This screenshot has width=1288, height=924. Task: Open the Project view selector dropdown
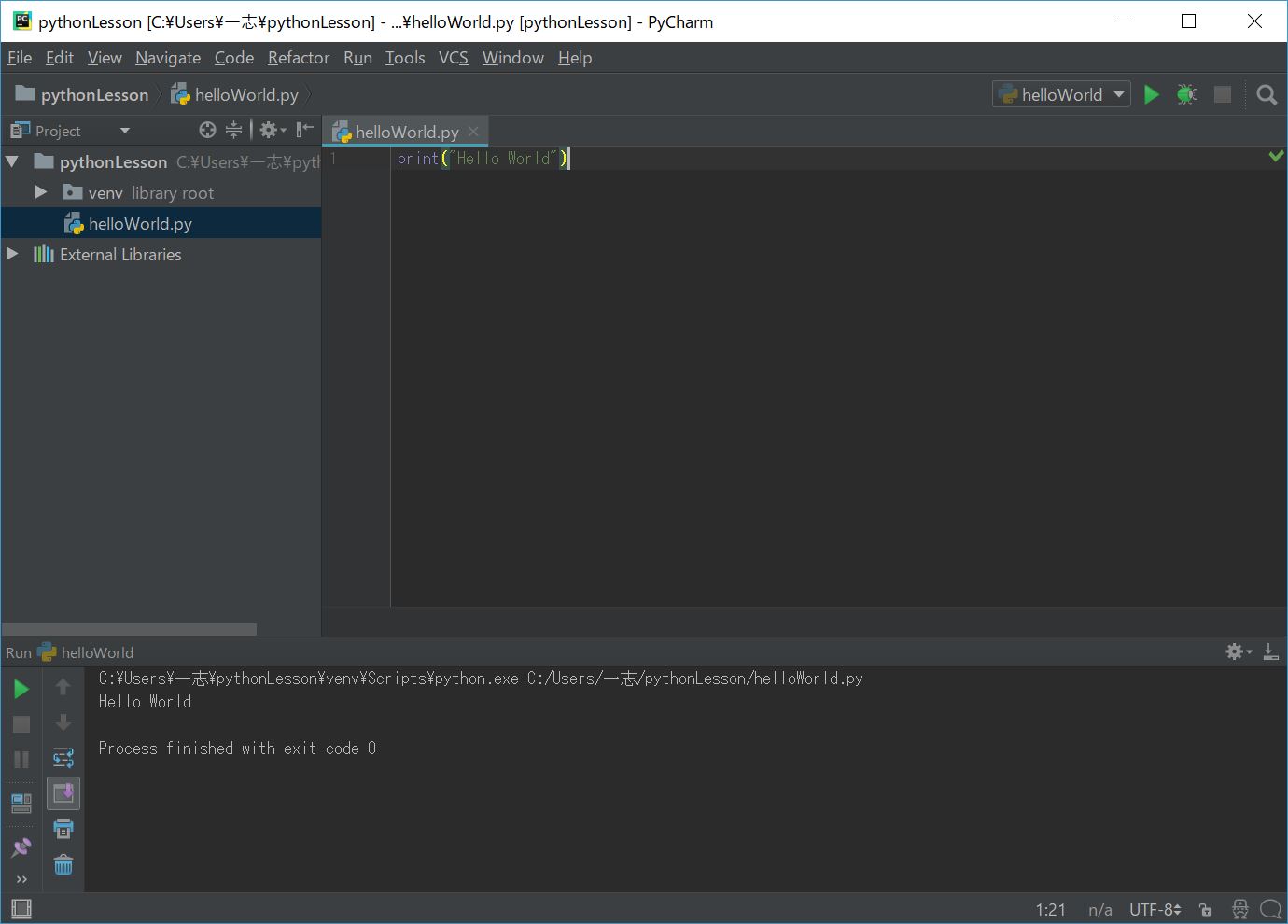(125, 131)
